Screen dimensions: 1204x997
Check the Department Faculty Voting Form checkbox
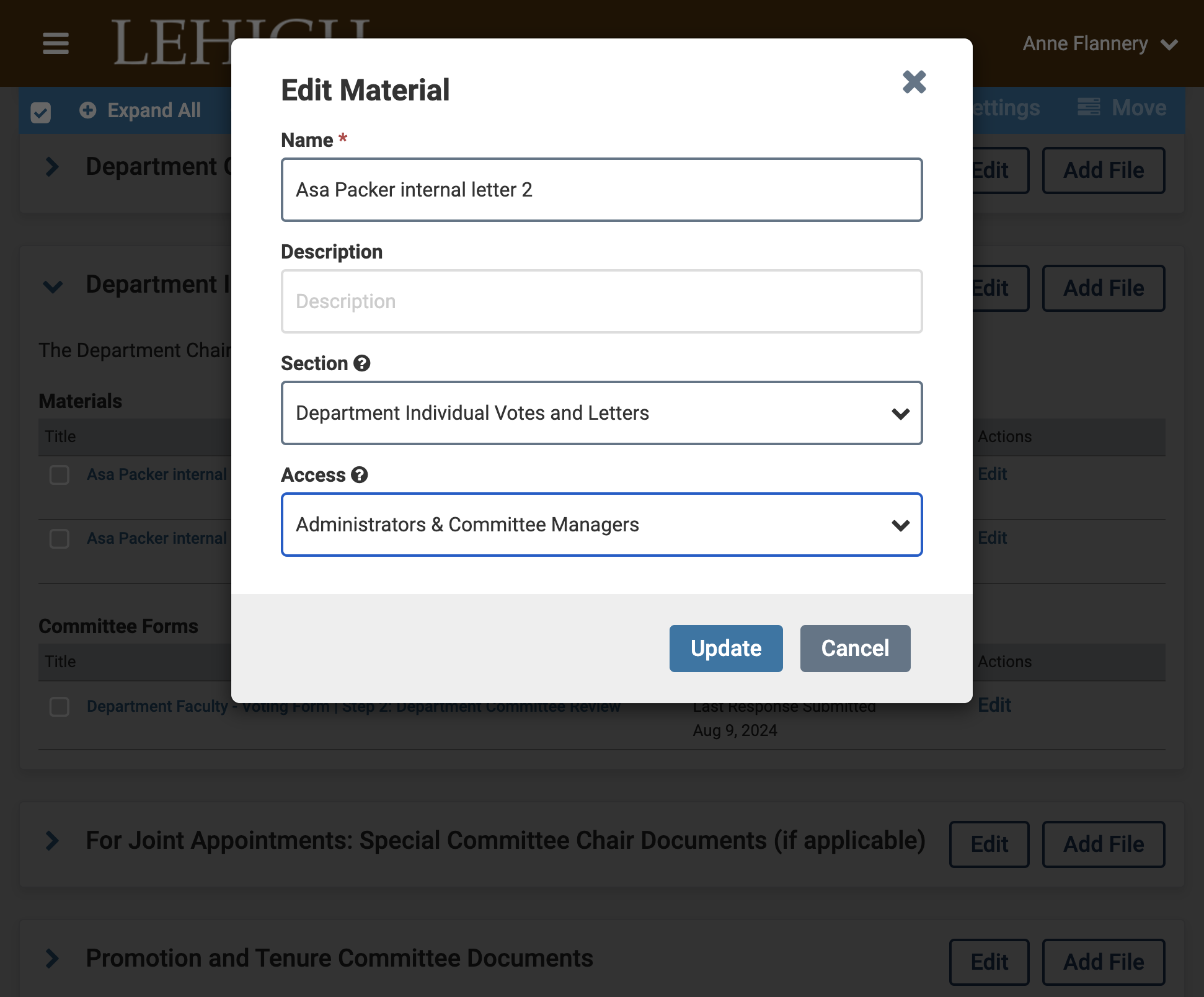(60, 707)
